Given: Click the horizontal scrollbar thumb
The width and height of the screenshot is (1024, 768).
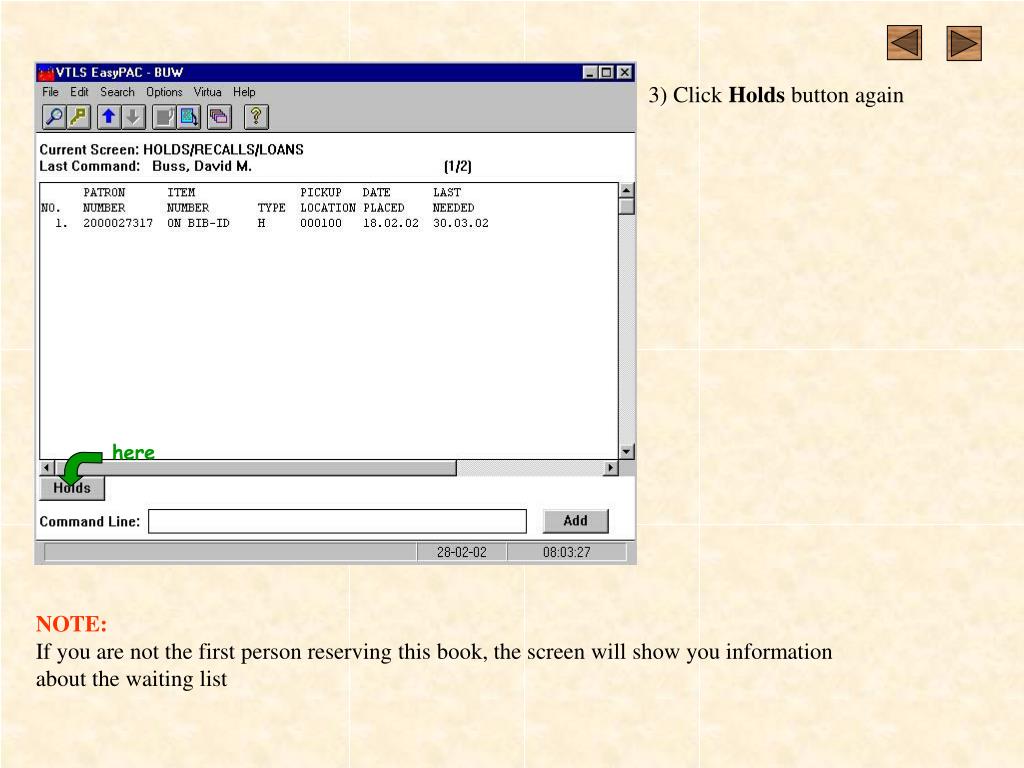Looking at the screenshot, I should click(x=255, y=468).
